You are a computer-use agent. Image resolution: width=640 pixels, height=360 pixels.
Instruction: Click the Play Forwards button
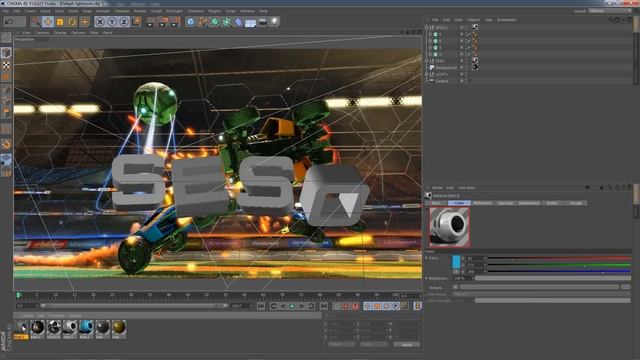tap(292, 306)
